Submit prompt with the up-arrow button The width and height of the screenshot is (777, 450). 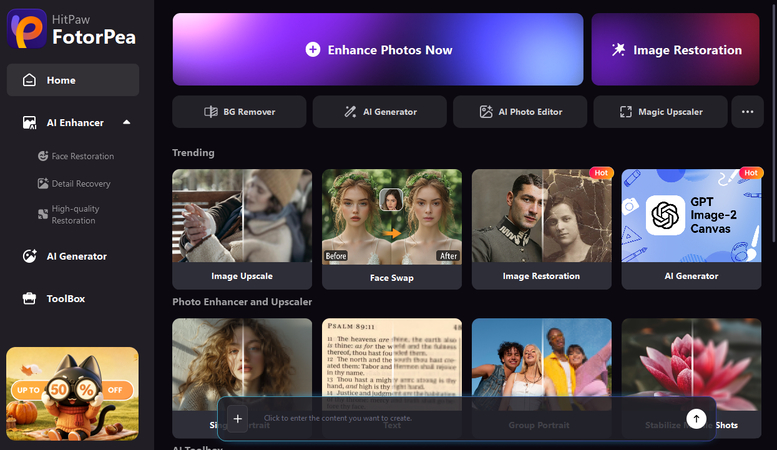click(x=696, y=419)
